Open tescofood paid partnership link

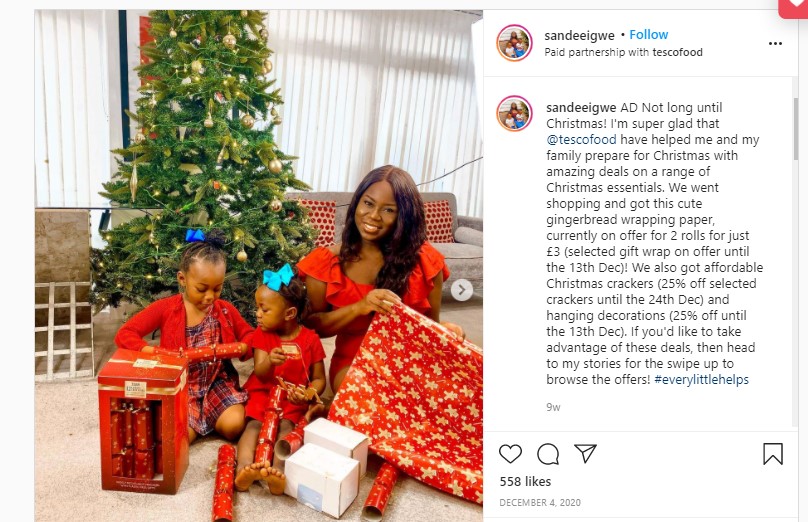(x=677, y=52)
